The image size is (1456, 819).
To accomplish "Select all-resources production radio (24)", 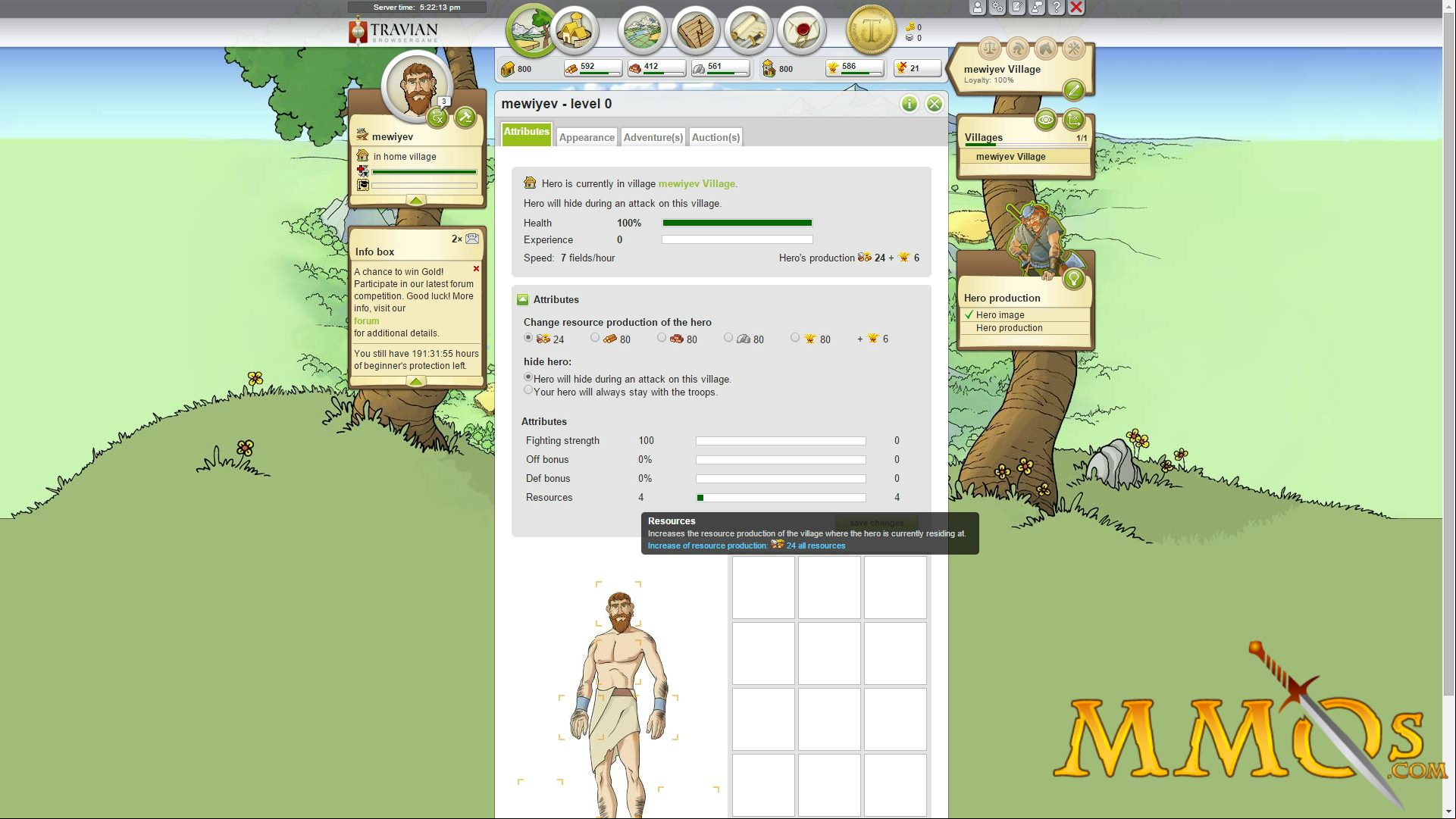I will click(528, 338).
